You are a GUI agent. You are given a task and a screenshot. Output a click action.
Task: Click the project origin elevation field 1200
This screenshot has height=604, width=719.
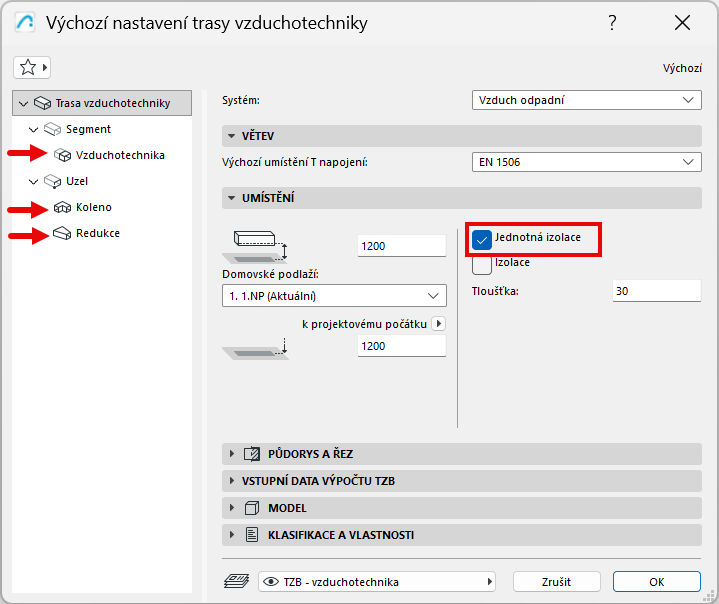[x=402, y=346]
